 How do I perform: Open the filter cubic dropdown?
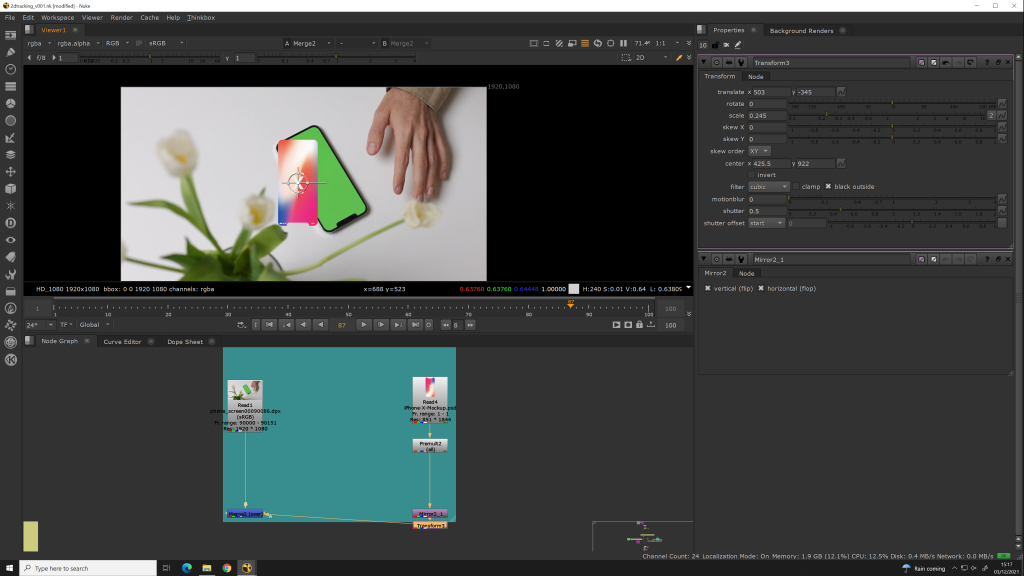[x=768, y=187]
